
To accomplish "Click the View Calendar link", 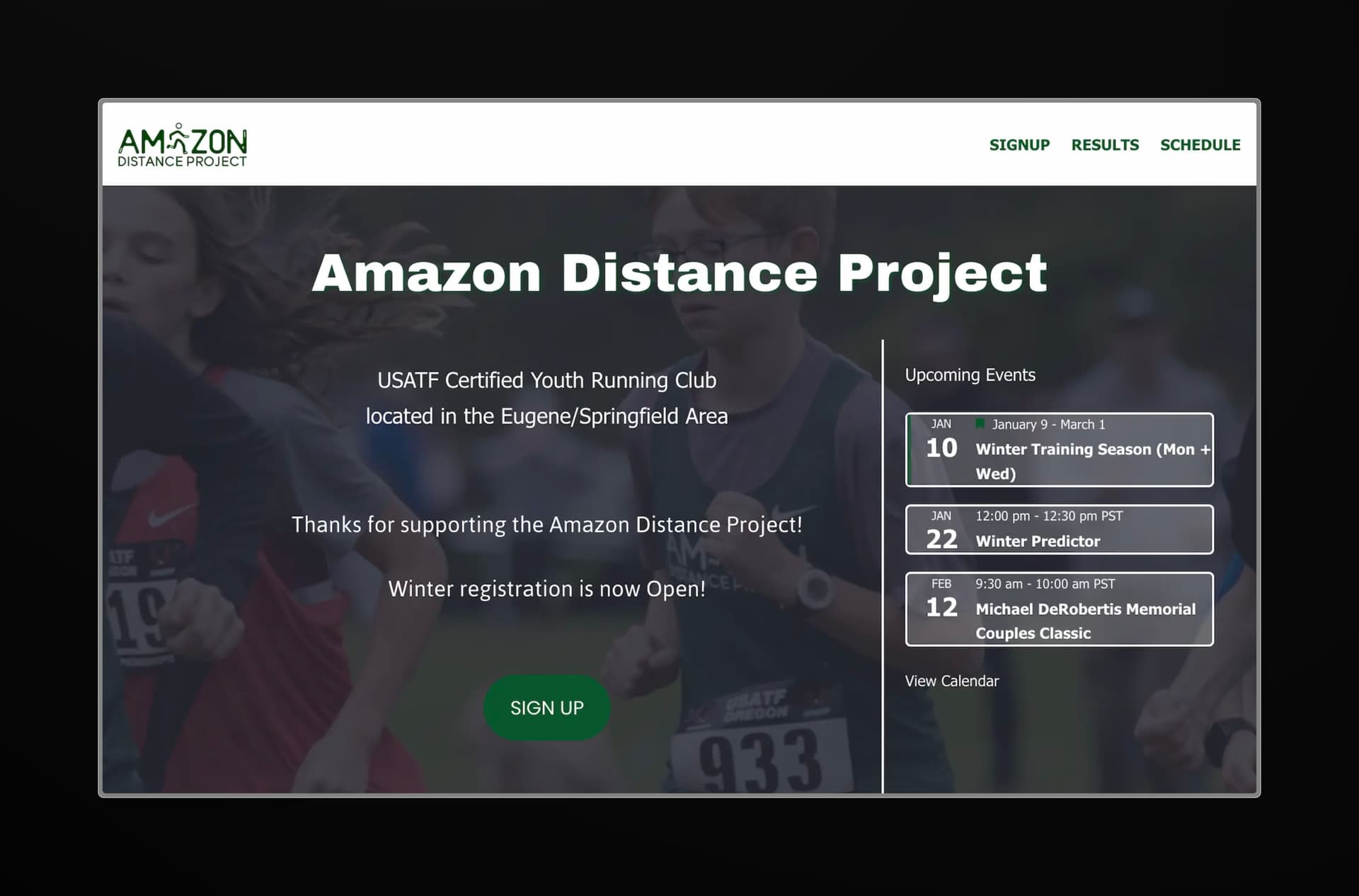I will click(951, 681).
